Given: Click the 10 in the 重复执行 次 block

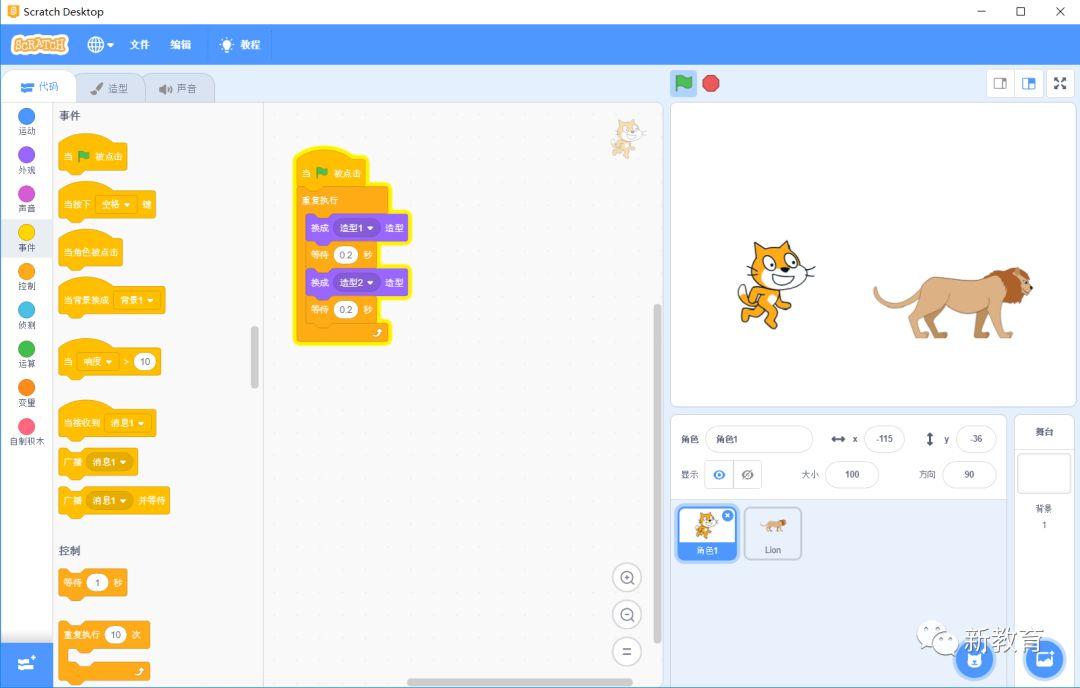Looking at the screenshot, I should [116, 634].
